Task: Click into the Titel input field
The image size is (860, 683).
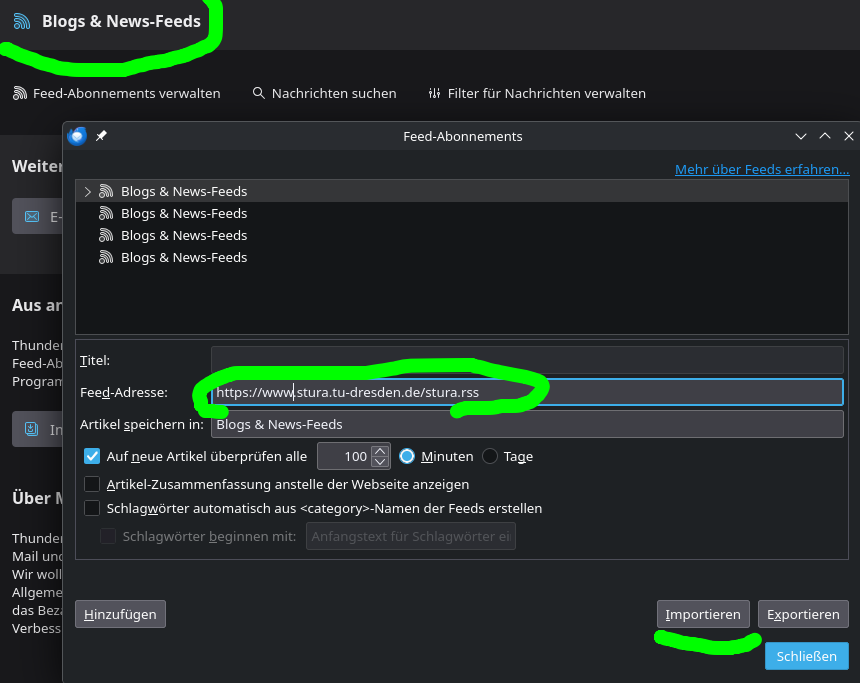Action: (x=527, y=360)
